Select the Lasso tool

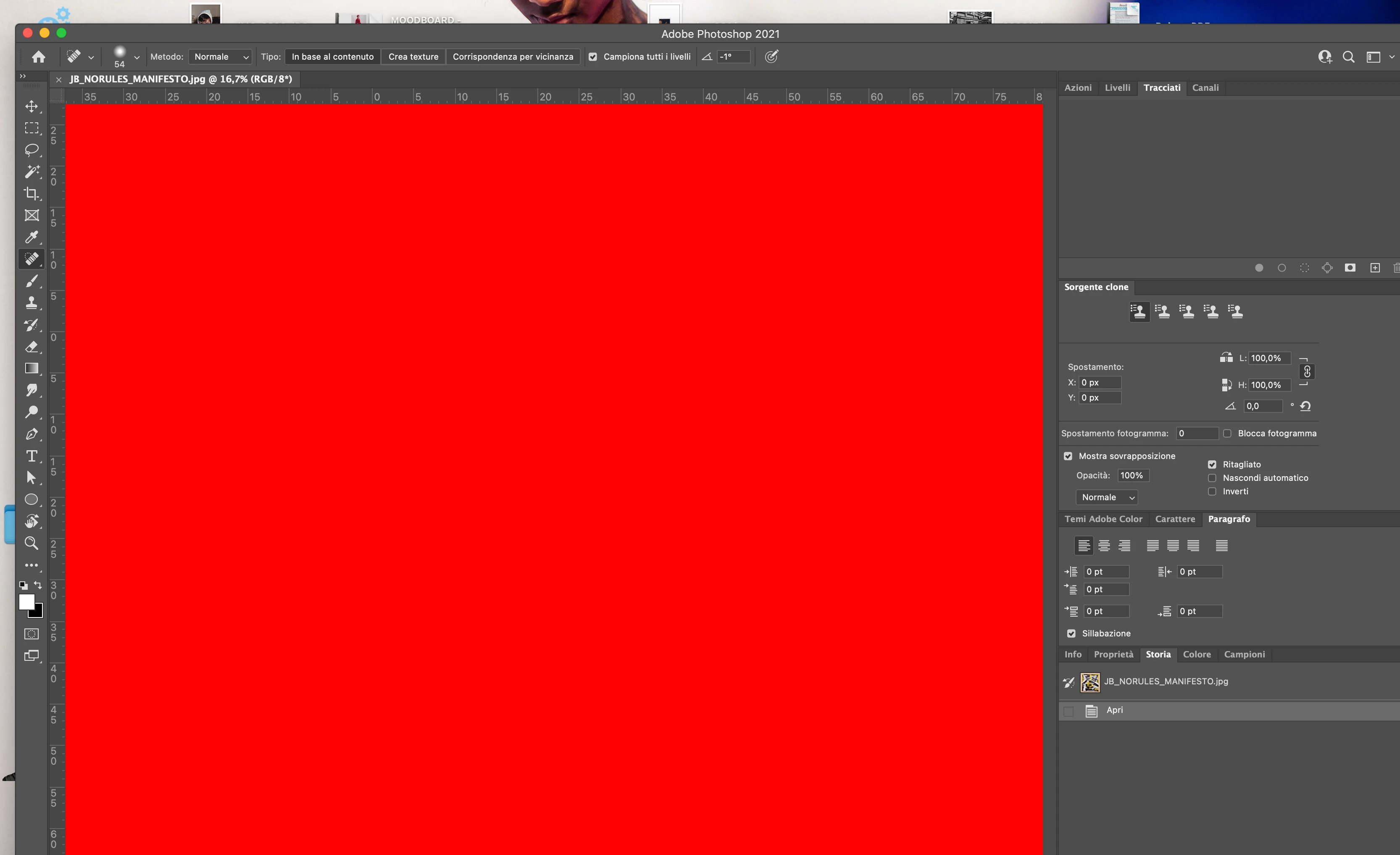pos(32,150)
